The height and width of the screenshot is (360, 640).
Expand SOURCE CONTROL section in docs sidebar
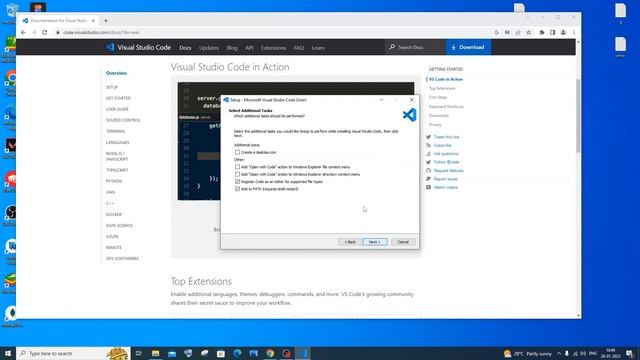tap(123, 120)
